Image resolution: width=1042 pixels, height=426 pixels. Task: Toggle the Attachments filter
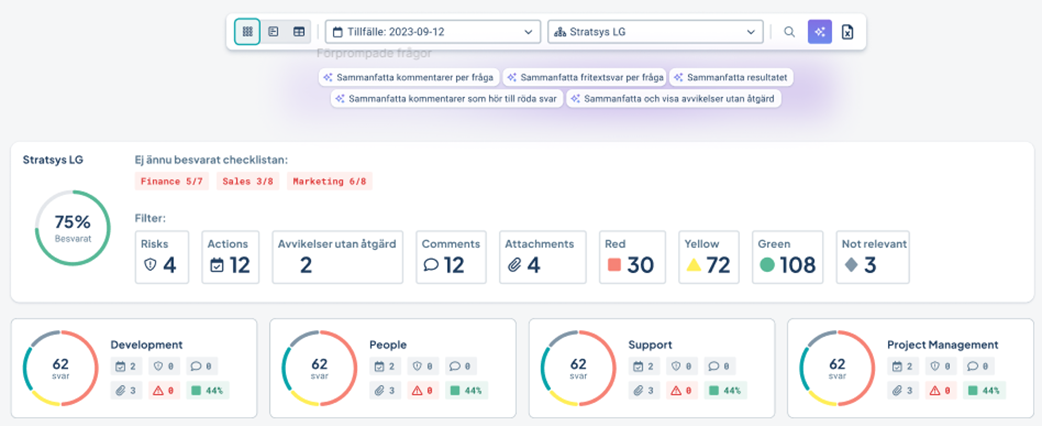[540, 257]
